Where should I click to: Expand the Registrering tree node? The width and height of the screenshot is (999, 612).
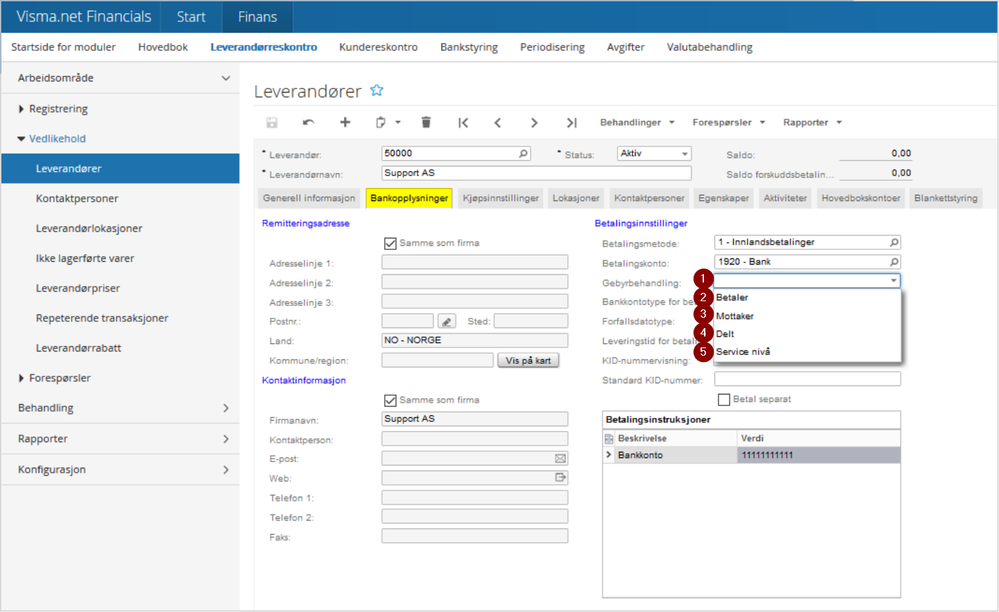tap(23, 109)
